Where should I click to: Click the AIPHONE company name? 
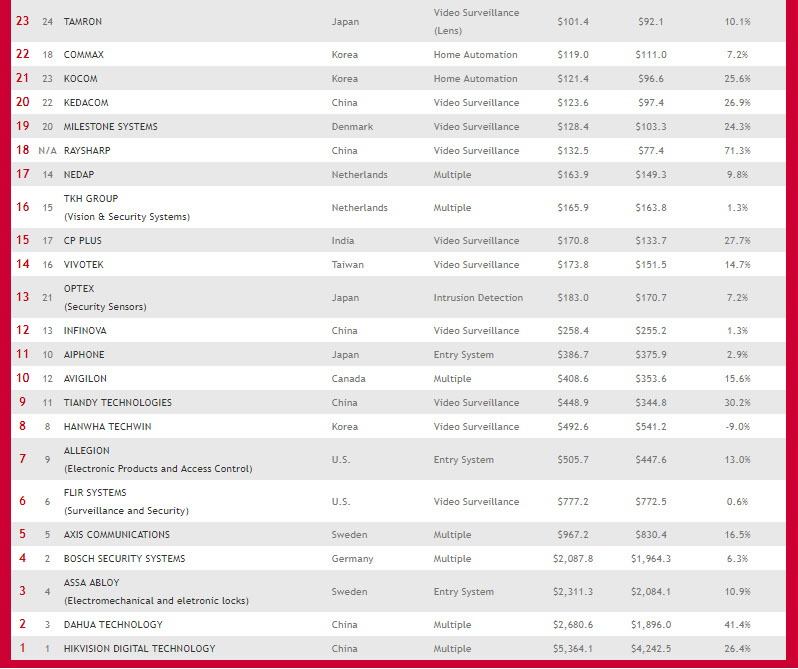pyautogui.click(x=84, y=354)
